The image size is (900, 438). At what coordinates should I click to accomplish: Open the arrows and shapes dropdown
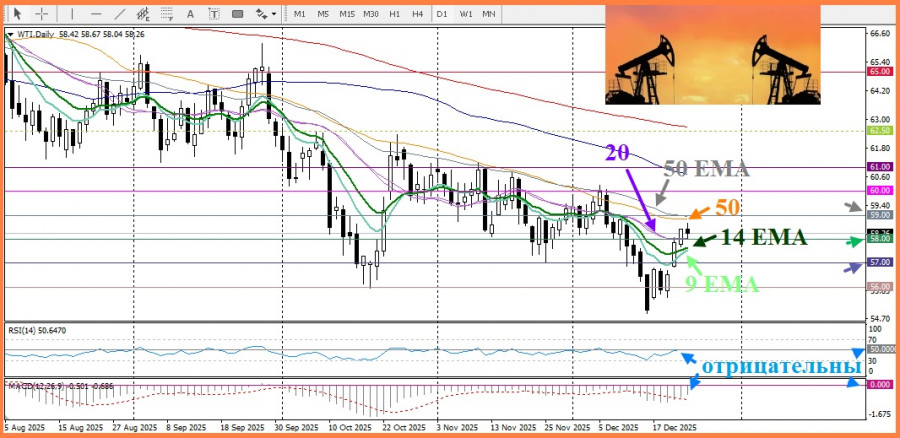[x=265, y=14]
